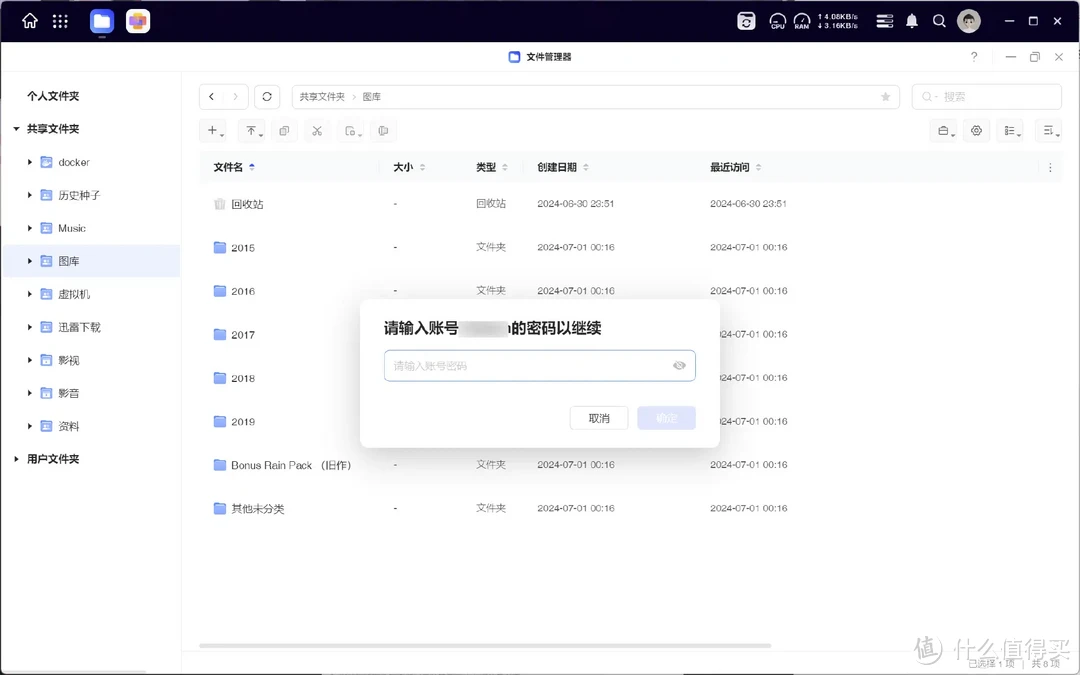The height and width of the screenshot is (675, 1080).
Task: Star the 图库 folder in the address bar
Action: coord(885,96)
